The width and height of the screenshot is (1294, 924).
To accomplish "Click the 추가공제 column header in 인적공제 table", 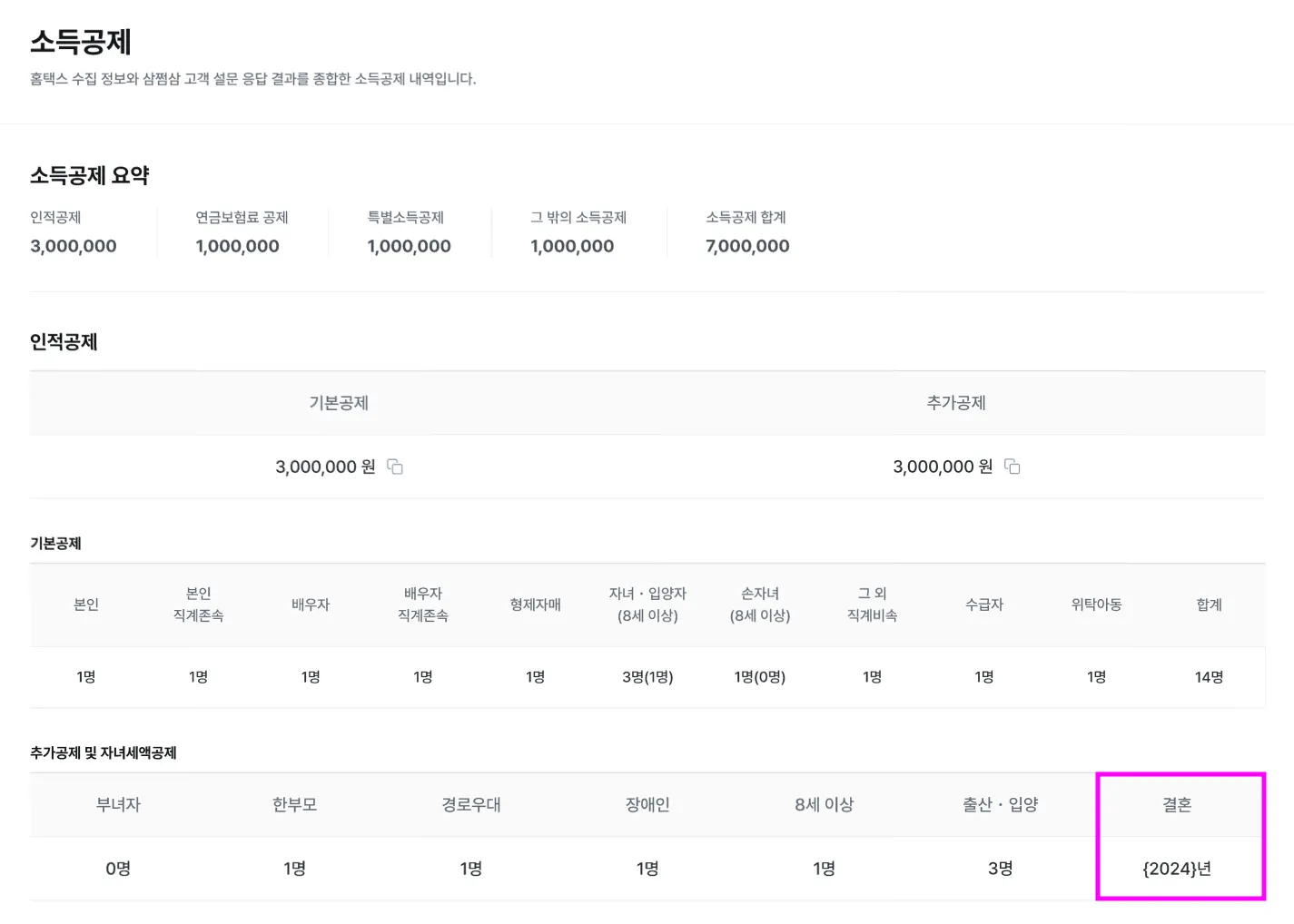I will pos(955,403).
